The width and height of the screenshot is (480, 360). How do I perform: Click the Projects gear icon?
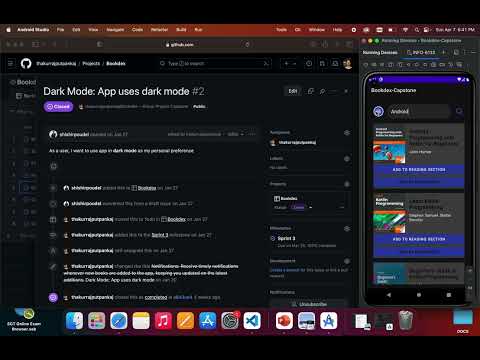[x=347, y=184]
